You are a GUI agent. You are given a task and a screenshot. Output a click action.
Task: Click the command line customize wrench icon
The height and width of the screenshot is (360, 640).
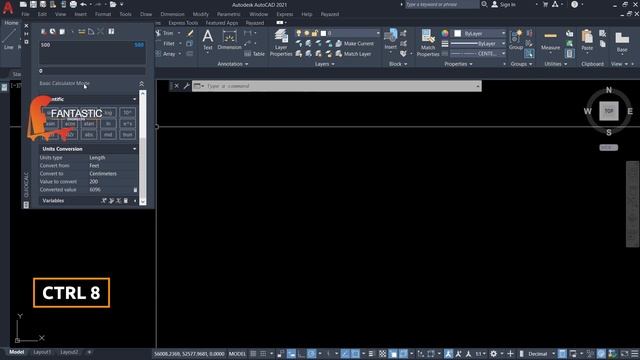click(x=186, y=86)
